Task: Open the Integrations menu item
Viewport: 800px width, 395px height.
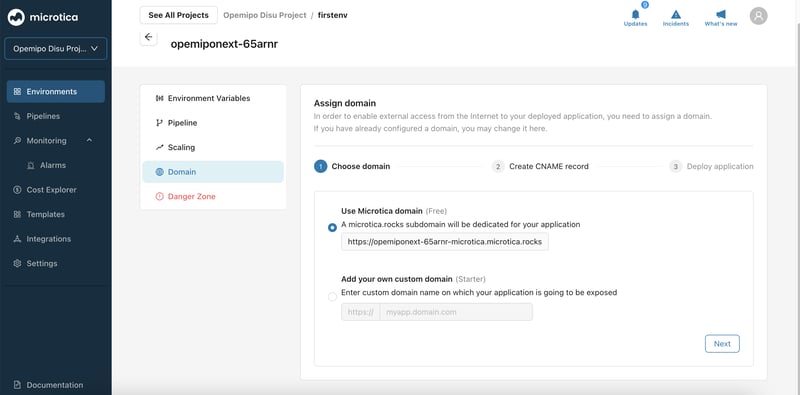Action: point(56,239)
